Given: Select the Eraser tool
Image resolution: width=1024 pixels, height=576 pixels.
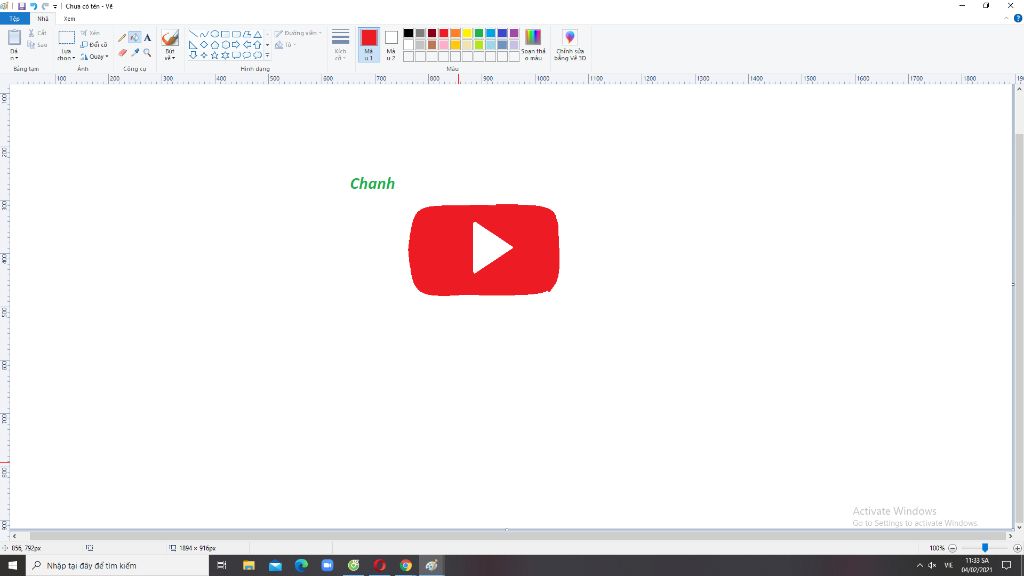Looking at the screenshot, I should (x=122, y=53).
